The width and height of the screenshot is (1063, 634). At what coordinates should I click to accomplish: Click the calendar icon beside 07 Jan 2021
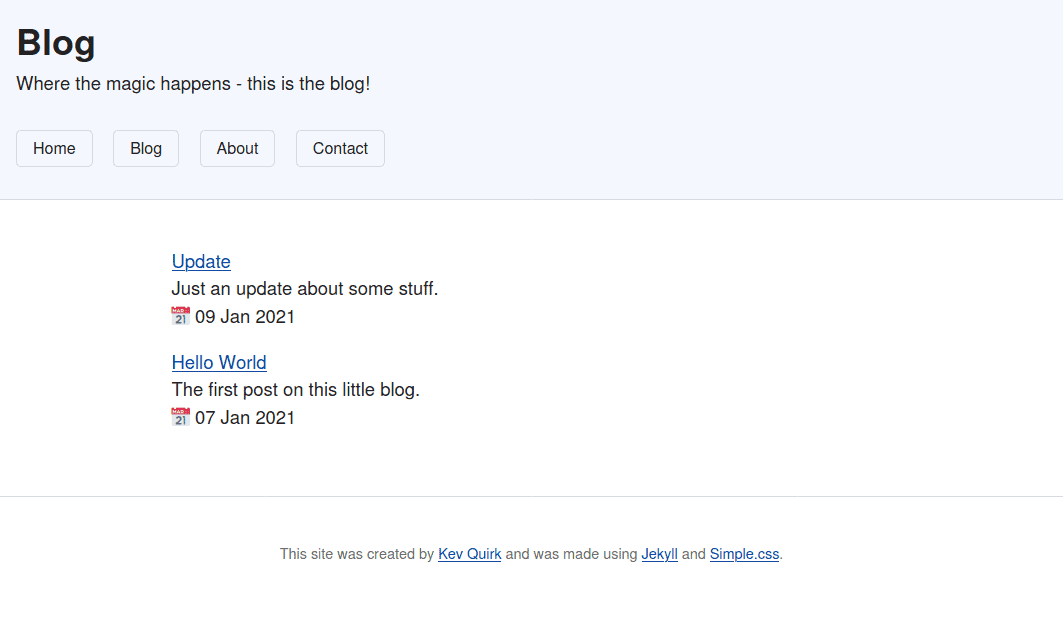coord(180,417)
